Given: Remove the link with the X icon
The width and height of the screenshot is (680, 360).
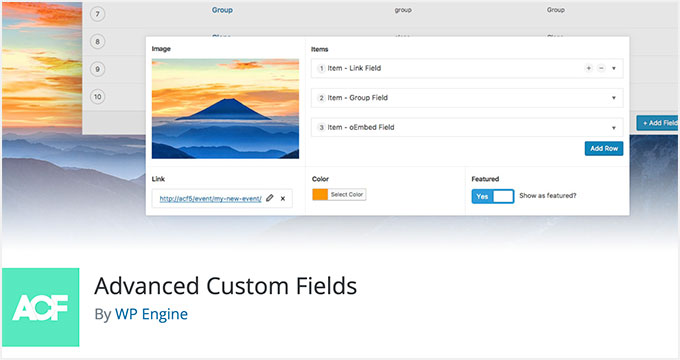Looking at the screenshot, I should 283,199.
